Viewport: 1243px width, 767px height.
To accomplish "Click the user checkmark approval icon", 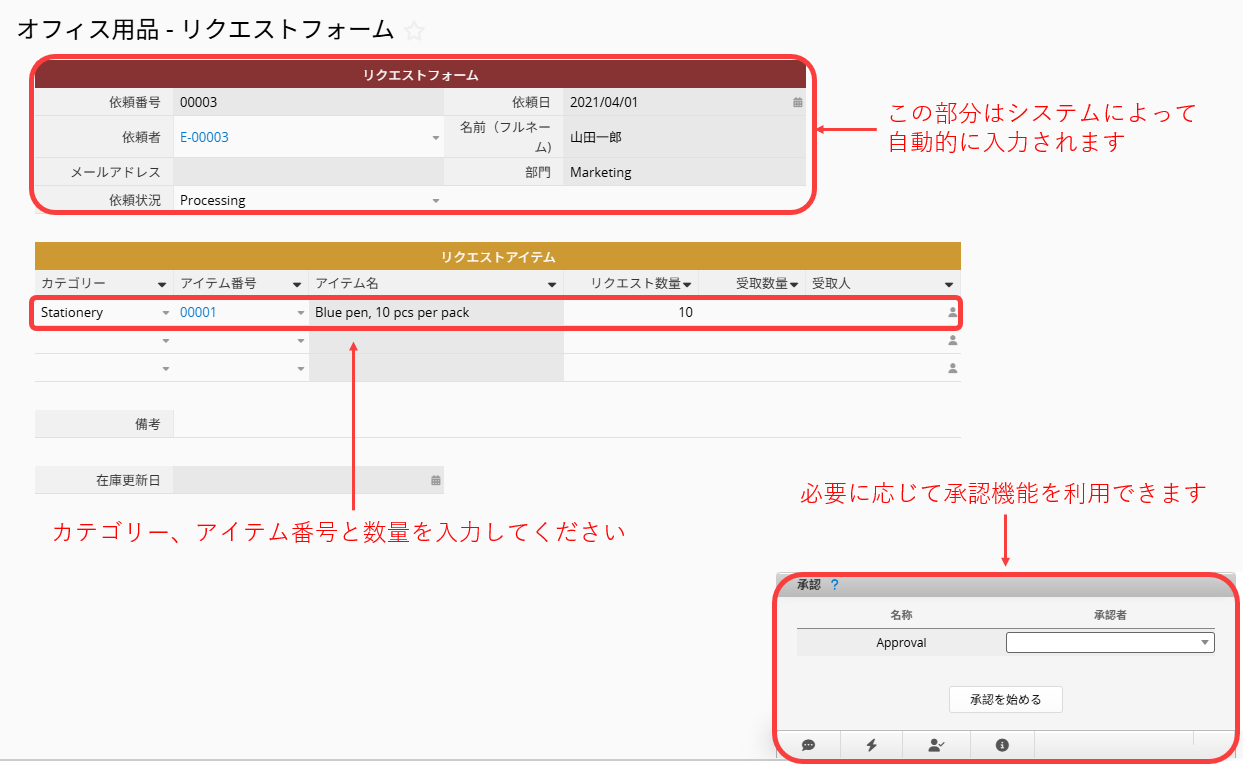I will click(935, 745).
